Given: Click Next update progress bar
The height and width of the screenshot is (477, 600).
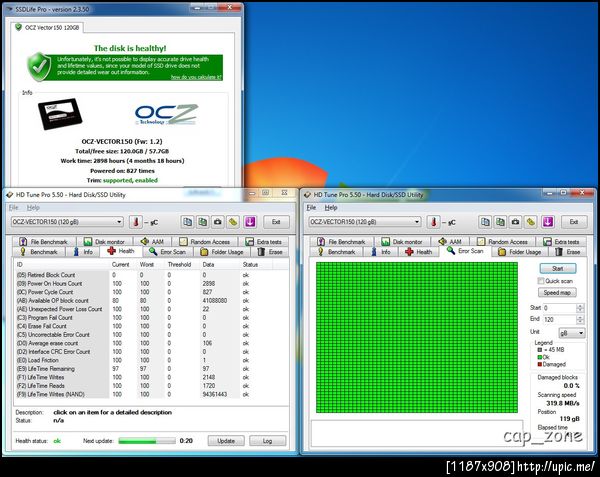Looking at the screenshot, I should point(147,441).
